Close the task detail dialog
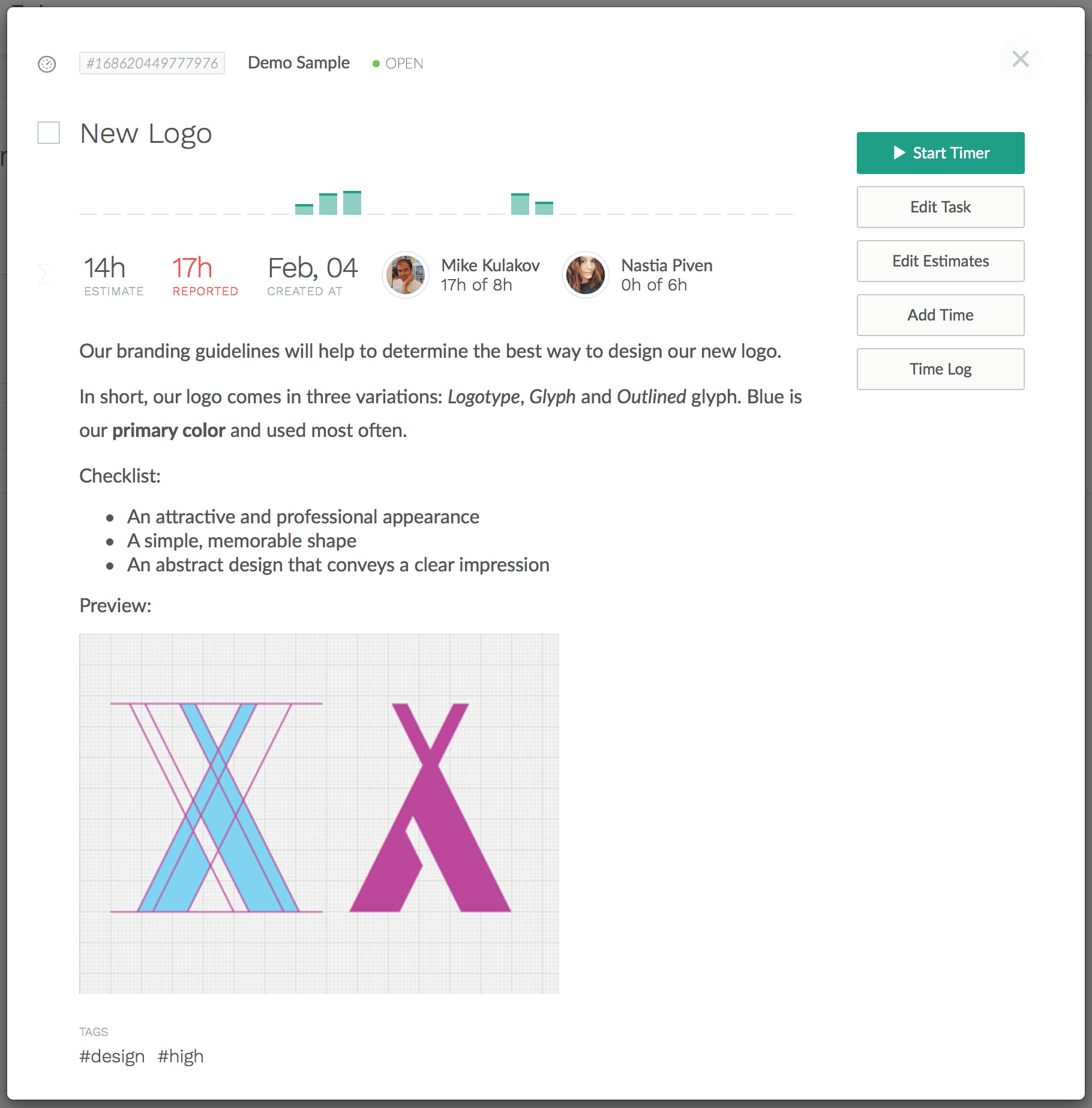Viewport: 1092px width, 1108px height. 1020,59
